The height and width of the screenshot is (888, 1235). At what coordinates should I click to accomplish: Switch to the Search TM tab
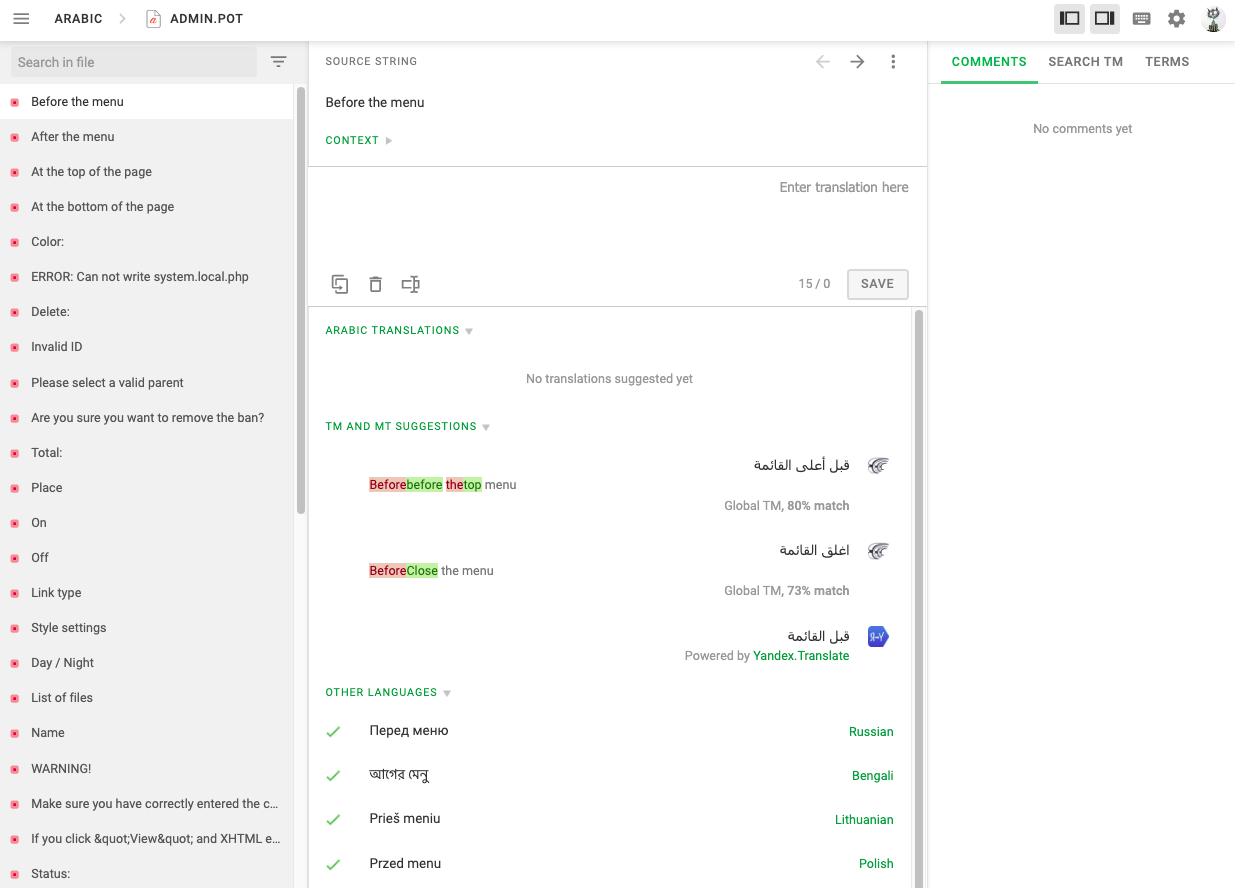coord(1085,62)
